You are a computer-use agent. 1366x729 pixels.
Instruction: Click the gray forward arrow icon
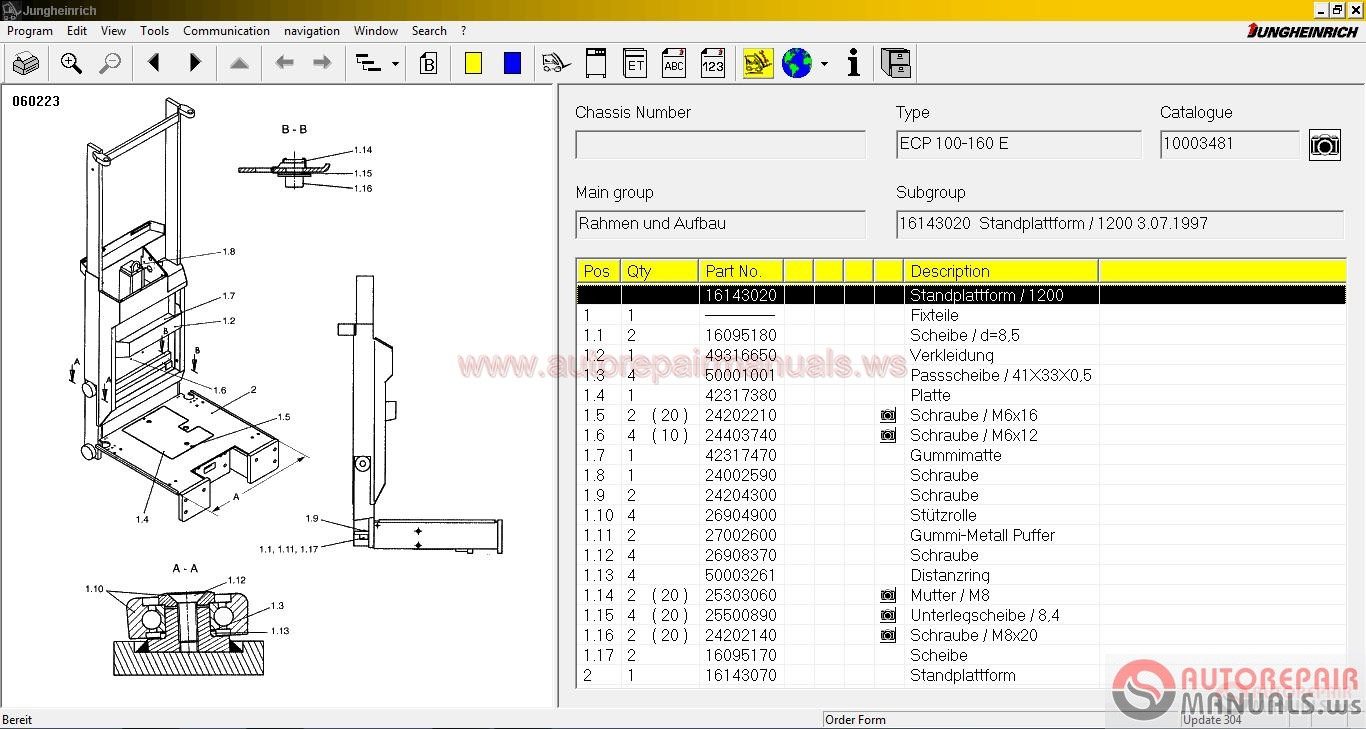tap(322, 63)
